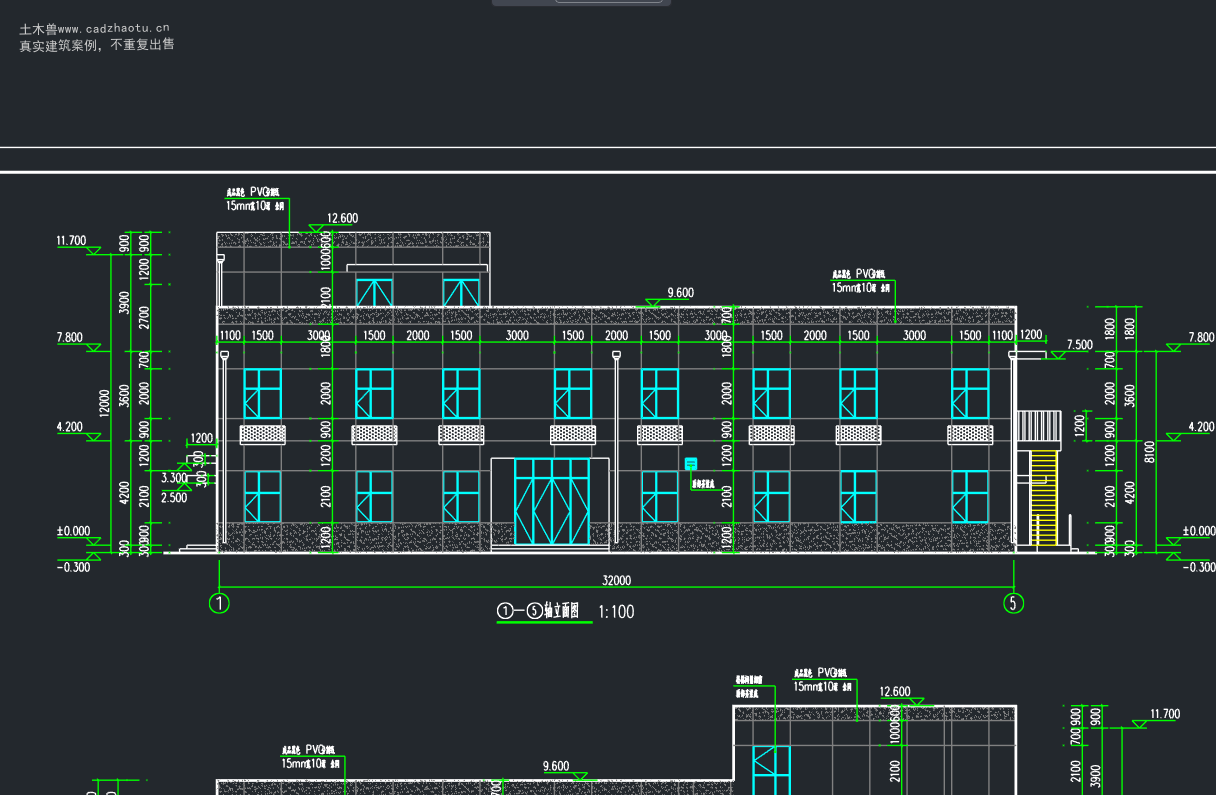The height and width of the screenshot is (795, 1216).
Task: Select the 2700 vertical dimension text
Action: tap(144, 317)
